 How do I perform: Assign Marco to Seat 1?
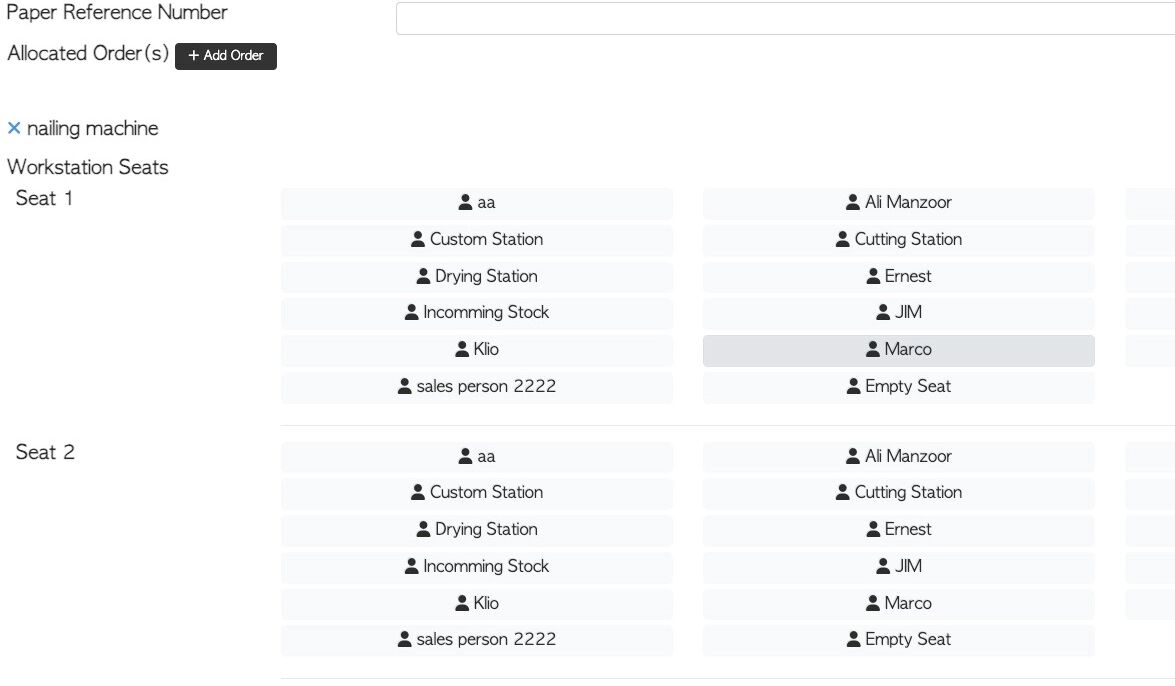(898, 350)
